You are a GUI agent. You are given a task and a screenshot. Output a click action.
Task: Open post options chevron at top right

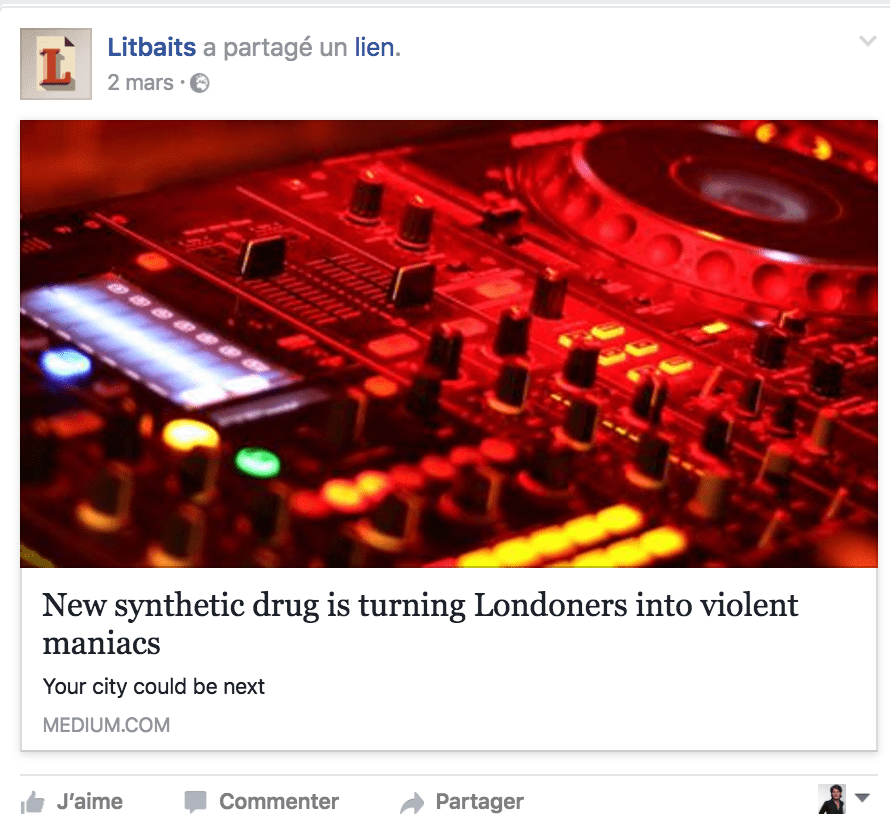click(x=867, y=41)
